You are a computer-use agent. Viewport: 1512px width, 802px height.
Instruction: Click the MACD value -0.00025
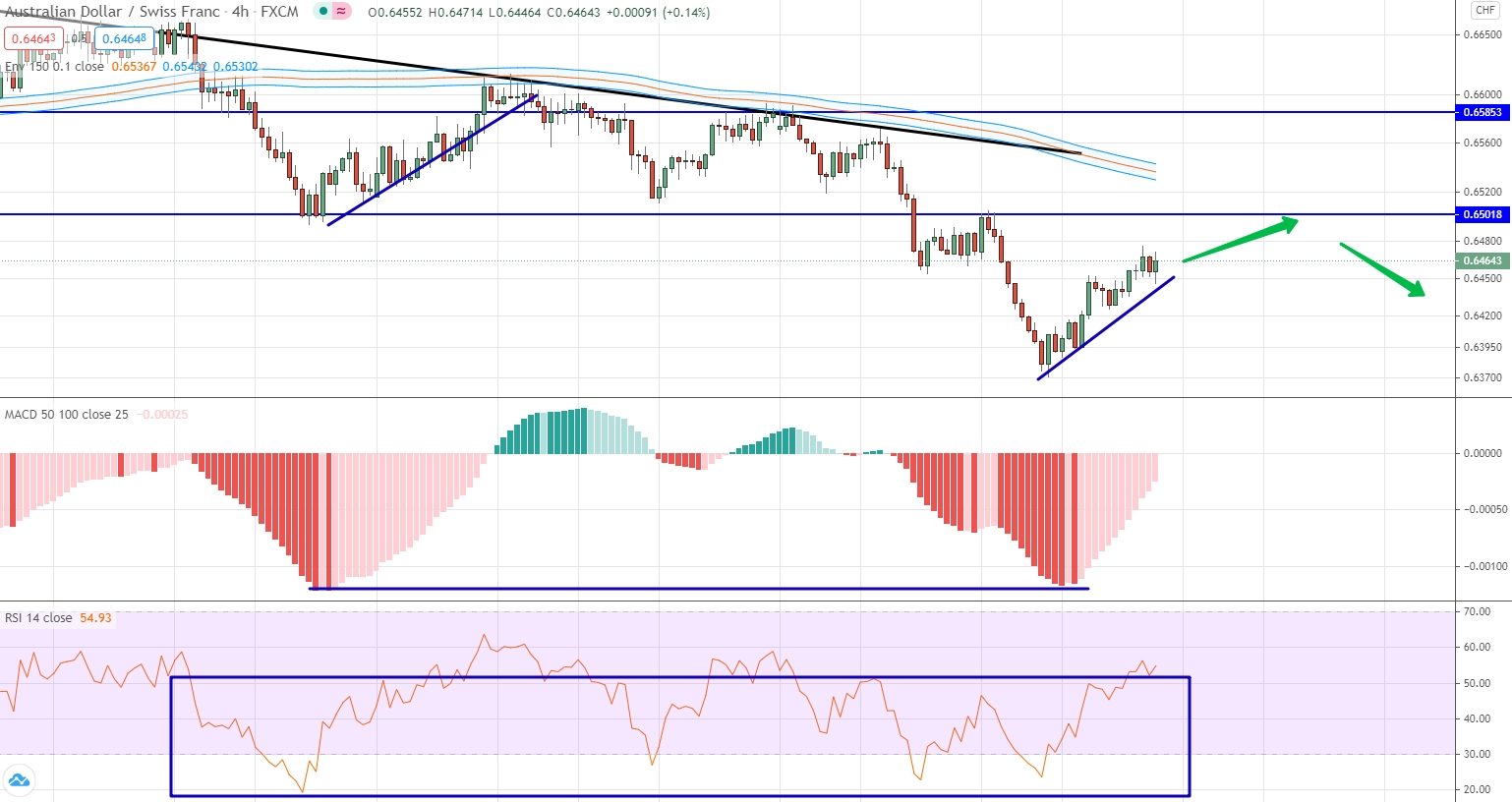pos(163,415)
